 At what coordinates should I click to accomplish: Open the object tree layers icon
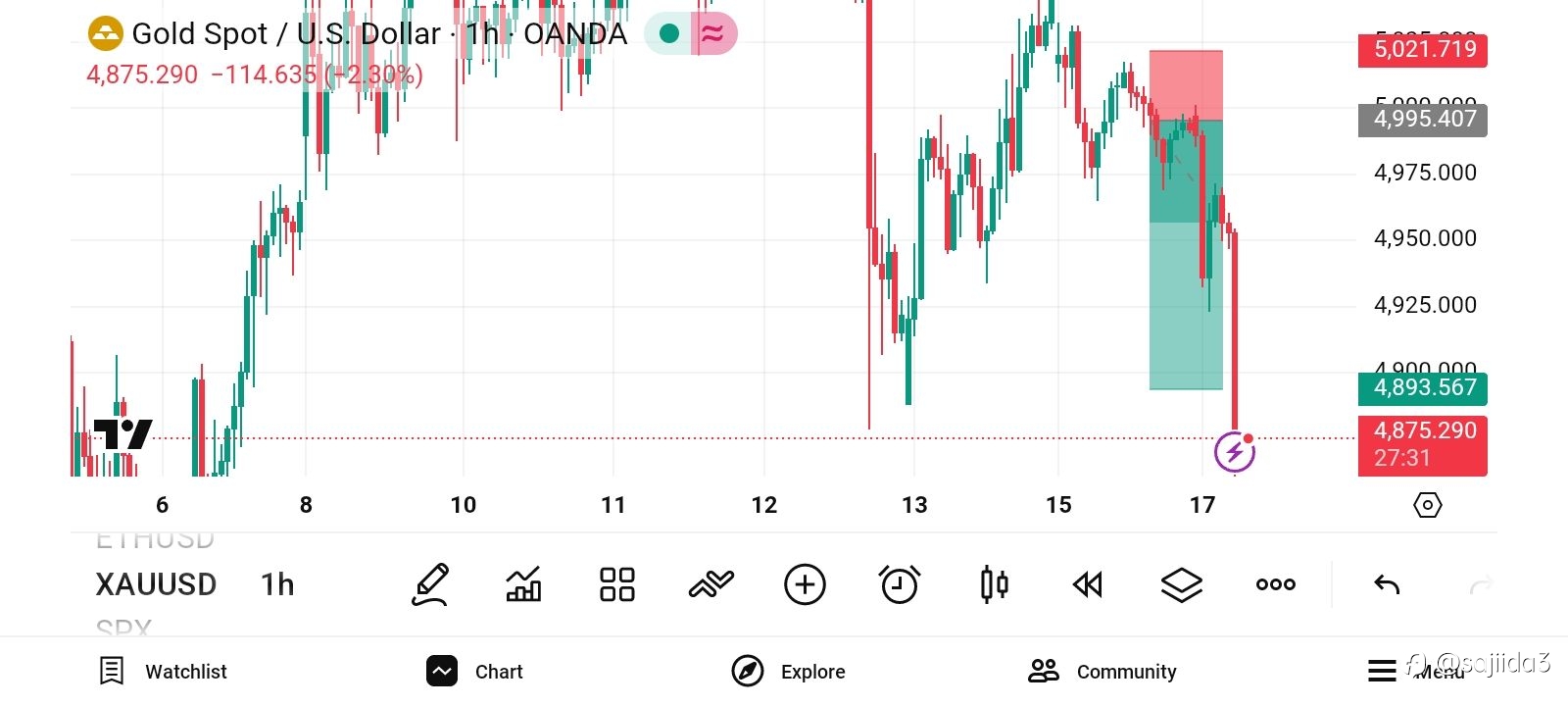(x=1182, y=585)
